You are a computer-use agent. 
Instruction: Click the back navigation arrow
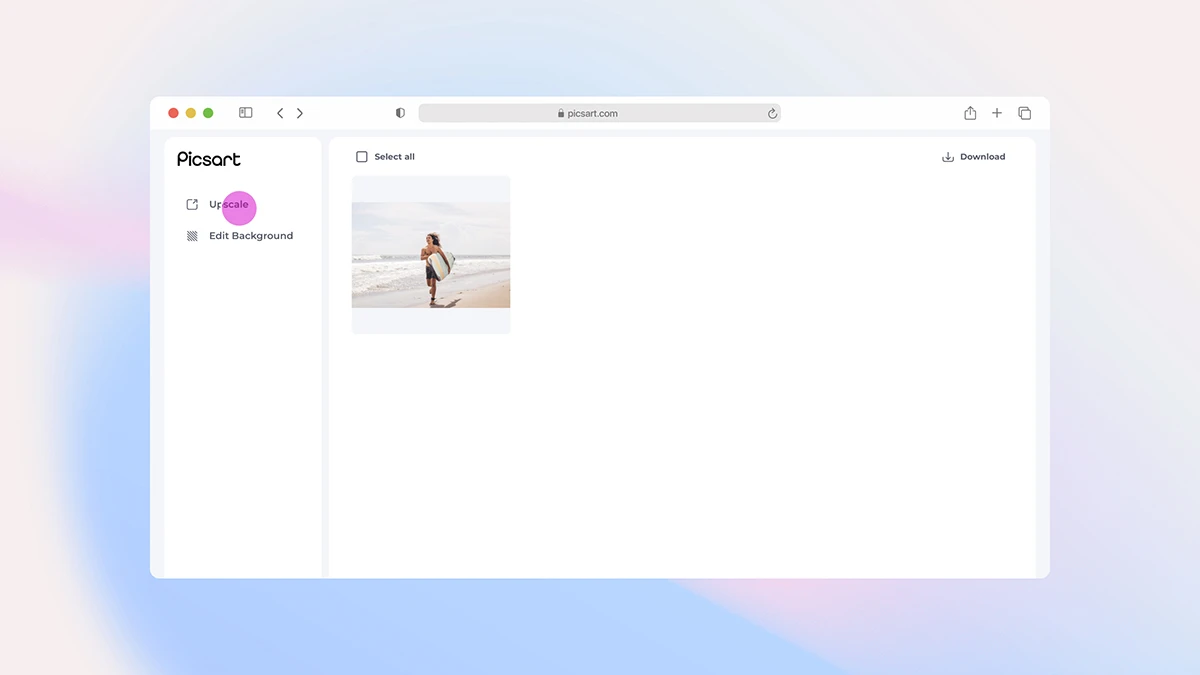point(280,113)
